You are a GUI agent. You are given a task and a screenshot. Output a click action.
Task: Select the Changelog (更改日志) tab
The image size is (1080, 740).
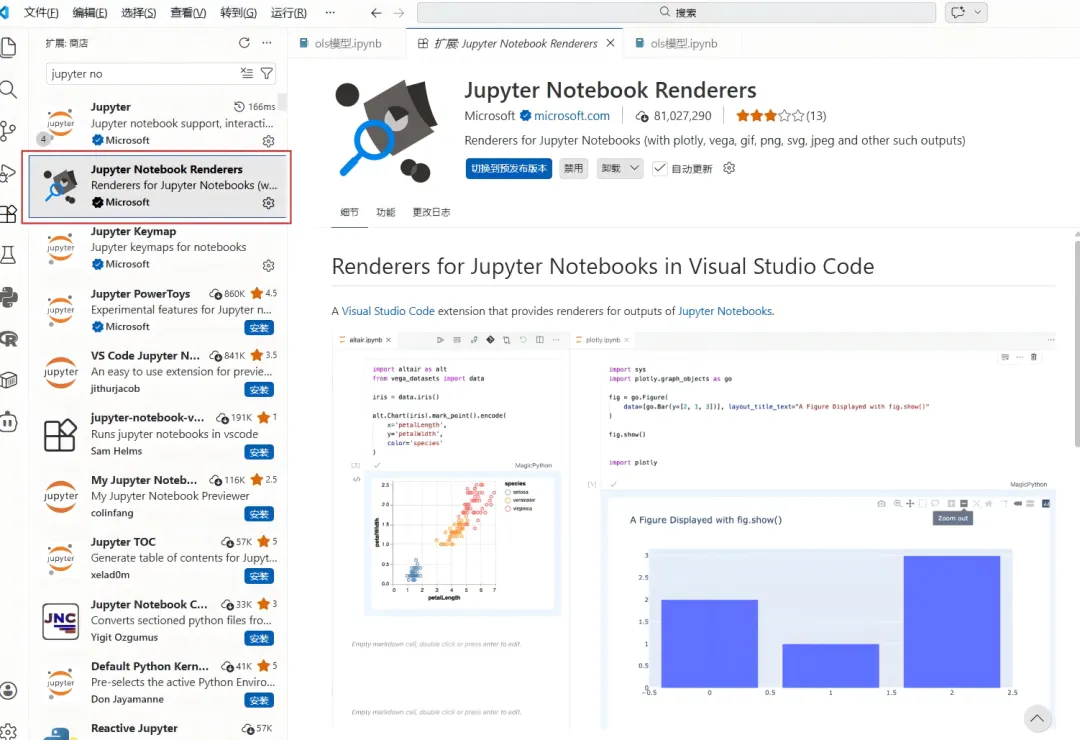point(431,212)
